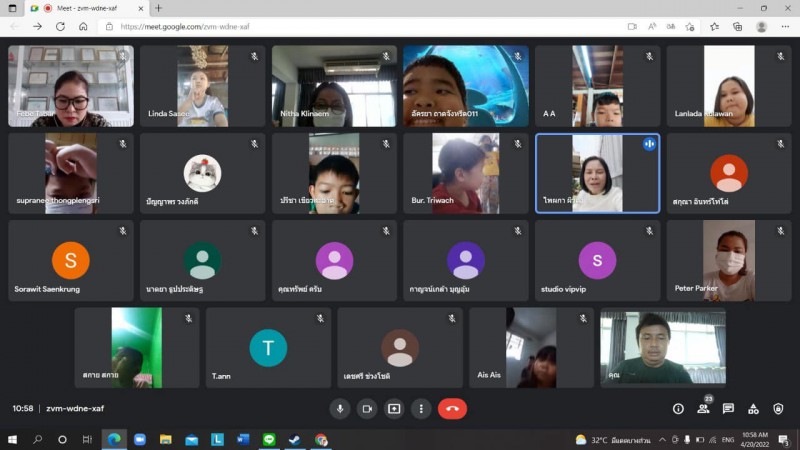Open the chat with everyone panel
Screen dimensions: 800x450
(728, 408)
